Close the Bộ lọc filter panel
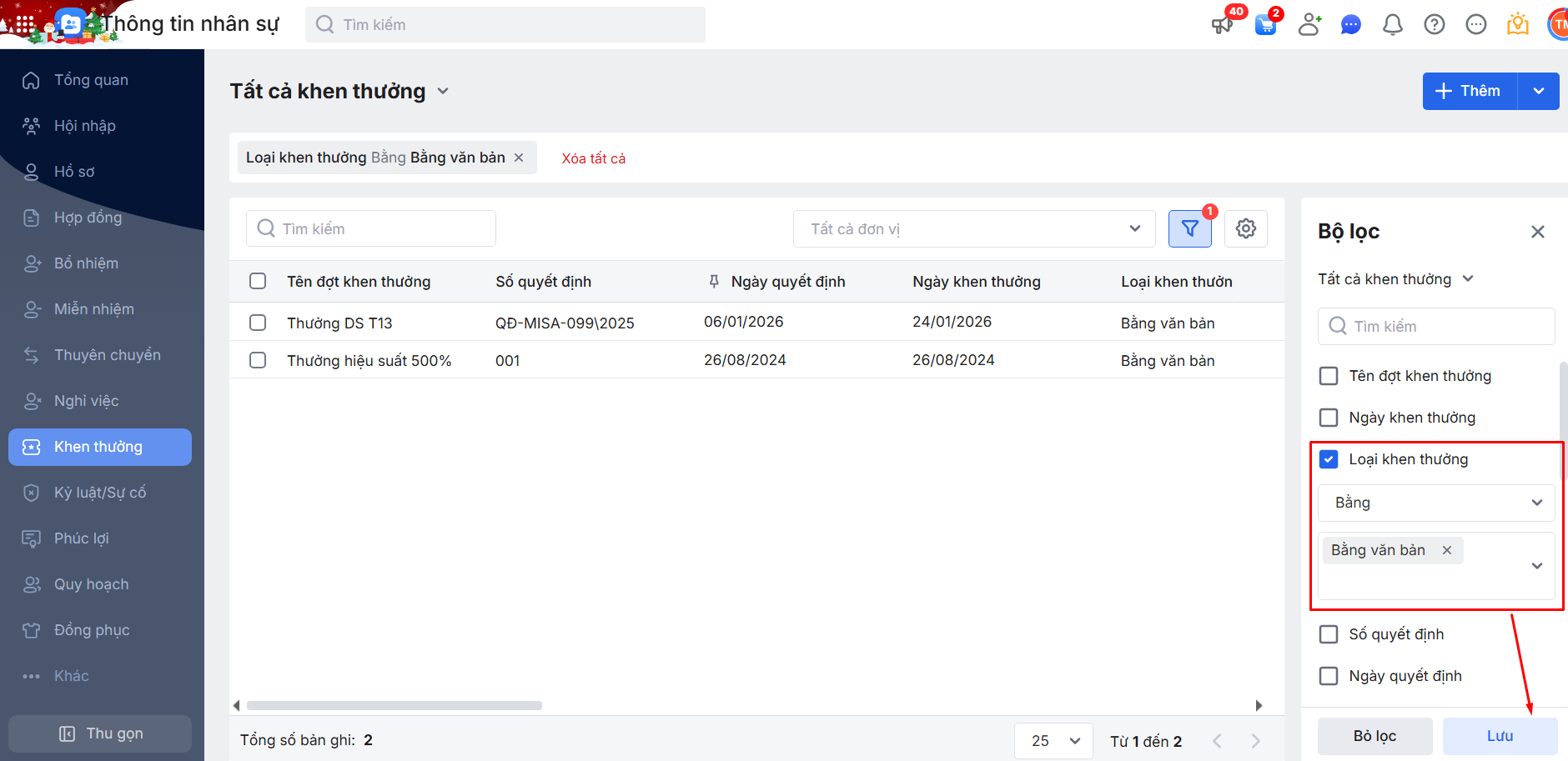 (x=1537, y=232)
